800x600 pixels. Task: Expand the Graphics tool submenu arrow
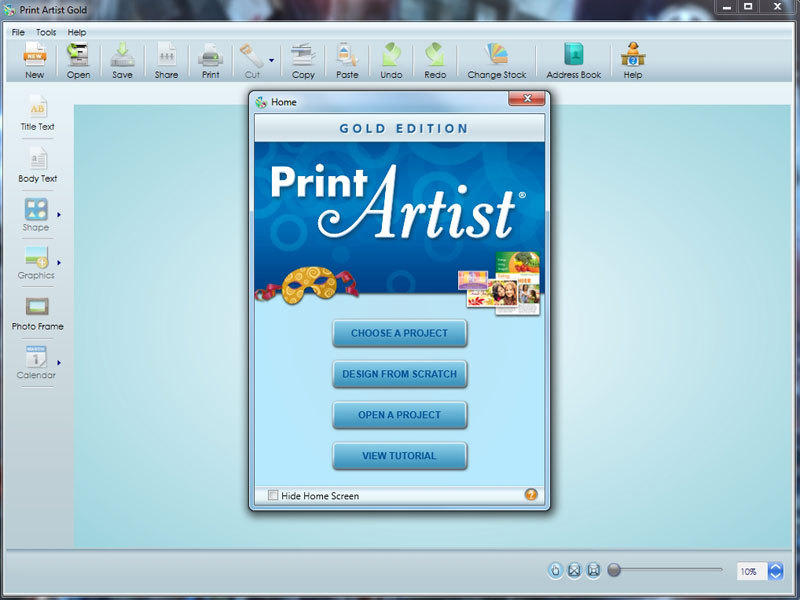click(x=59, y=263)
